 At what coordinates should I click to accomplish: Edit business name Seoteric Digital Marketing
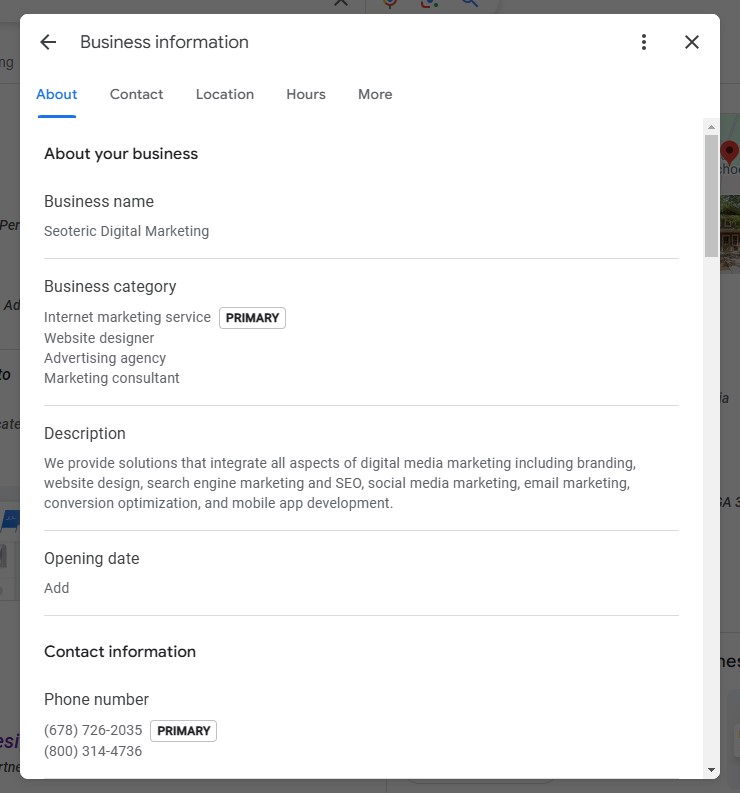click(126, 231)
